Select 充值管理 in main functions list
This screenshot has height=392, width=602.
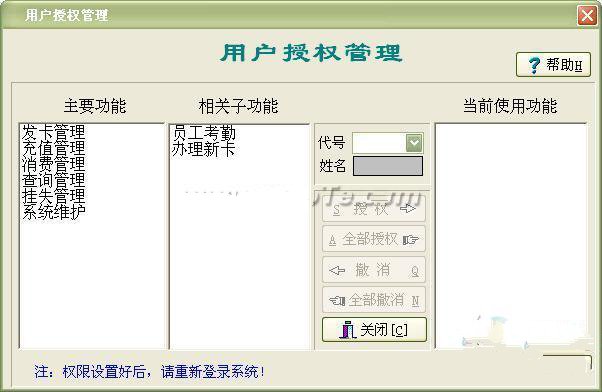[x=53, y=148]
